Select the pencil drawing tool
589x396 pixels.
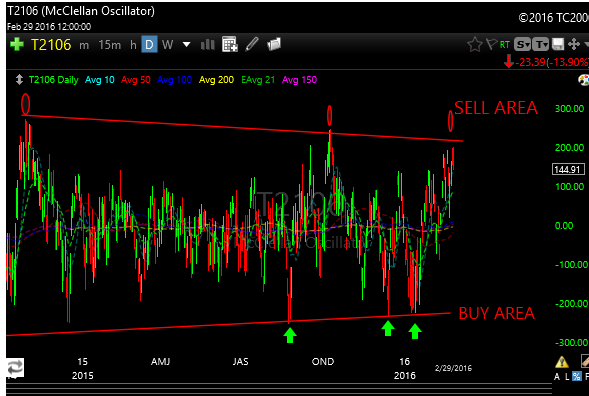tap(252, 44)
